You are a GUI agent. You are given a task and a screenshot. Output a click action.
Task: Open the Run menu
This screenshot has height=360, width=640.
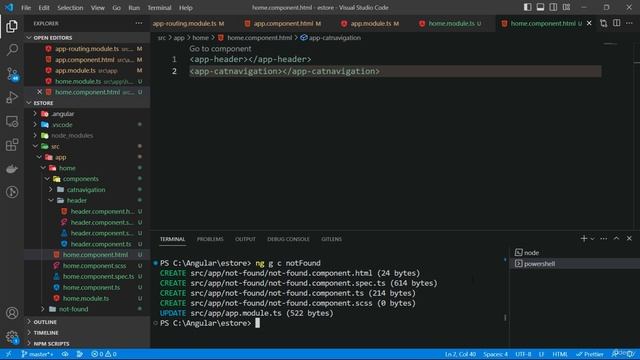click(x=134, y=7)
